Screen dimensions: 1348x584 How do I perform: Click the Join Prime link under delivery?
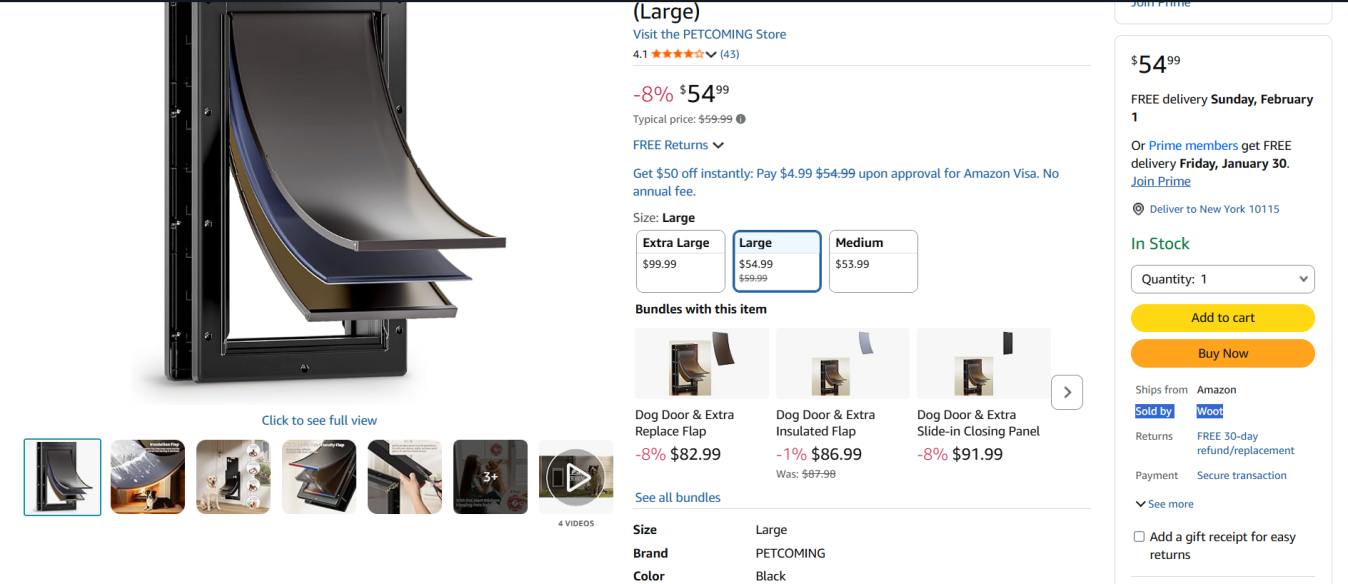pos(1160,181)
